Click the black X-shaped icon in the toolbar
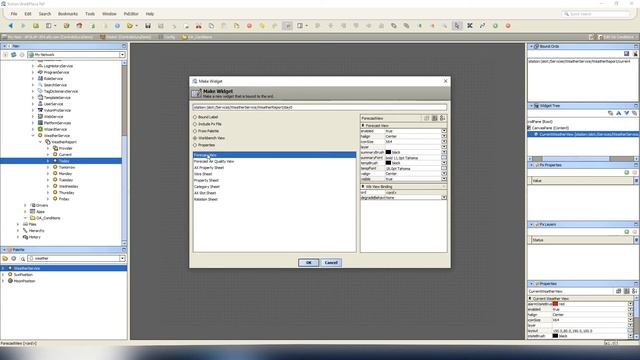640x360 pixels. (470, 26)
